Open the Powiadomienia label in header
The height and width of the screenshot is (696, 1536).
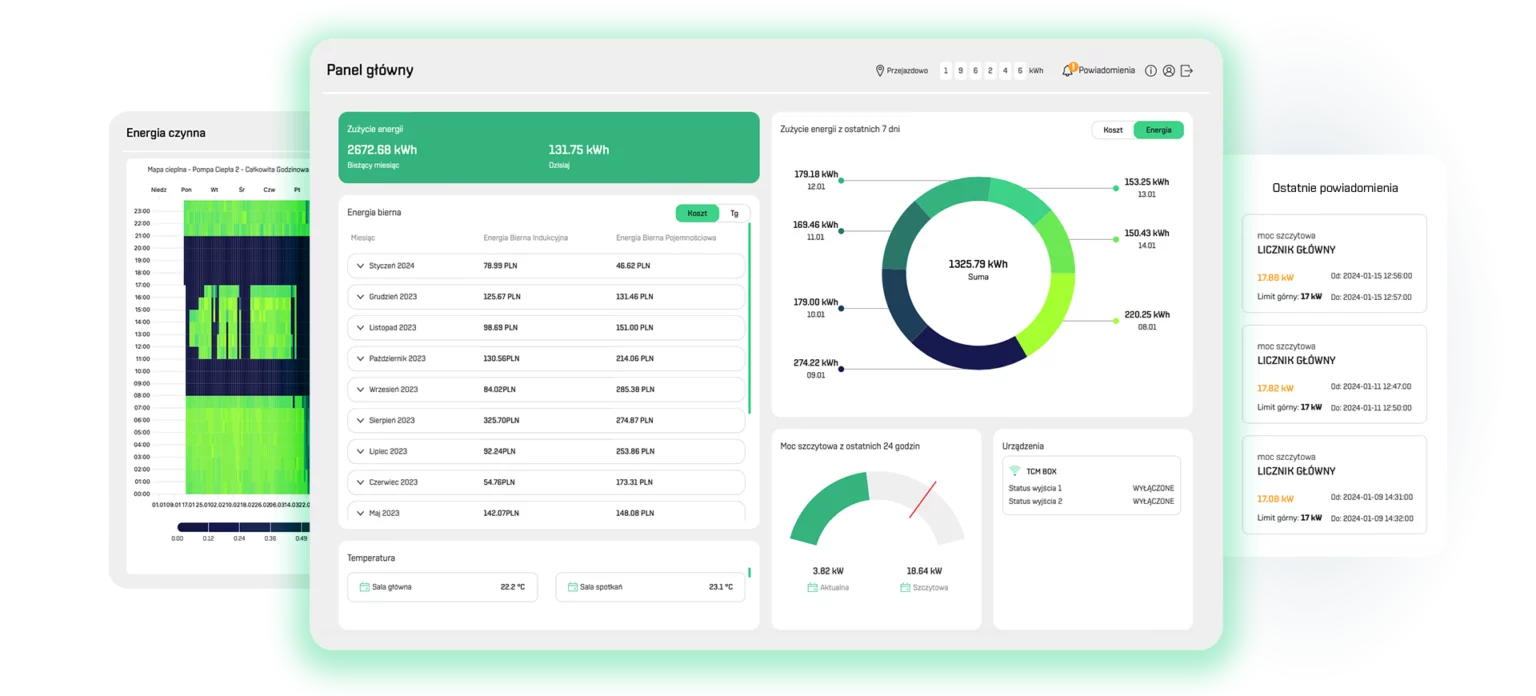point(1106,71)
